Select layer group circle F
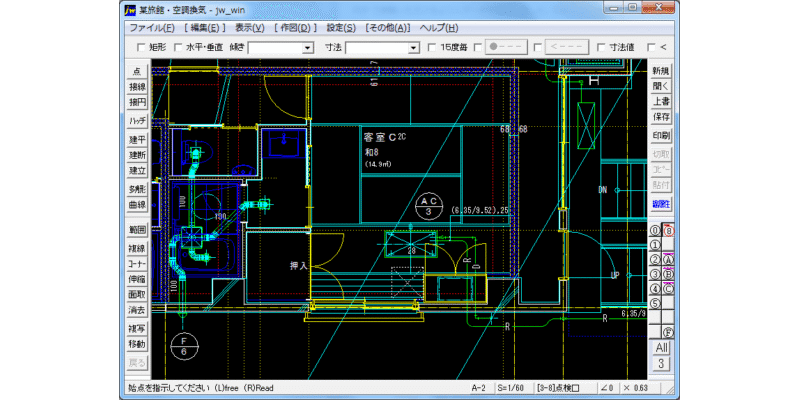The width and height of the screenshot is (800, 400). (x=668, y=333)
